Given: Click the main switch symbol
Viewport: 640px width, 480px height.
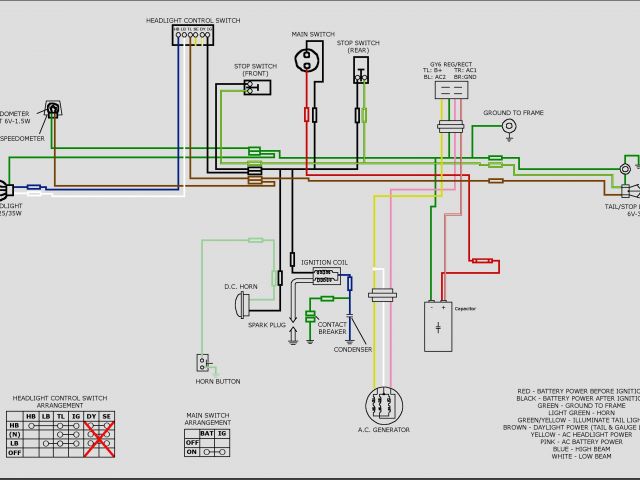Looking at the screenshot, I should 311,59.
